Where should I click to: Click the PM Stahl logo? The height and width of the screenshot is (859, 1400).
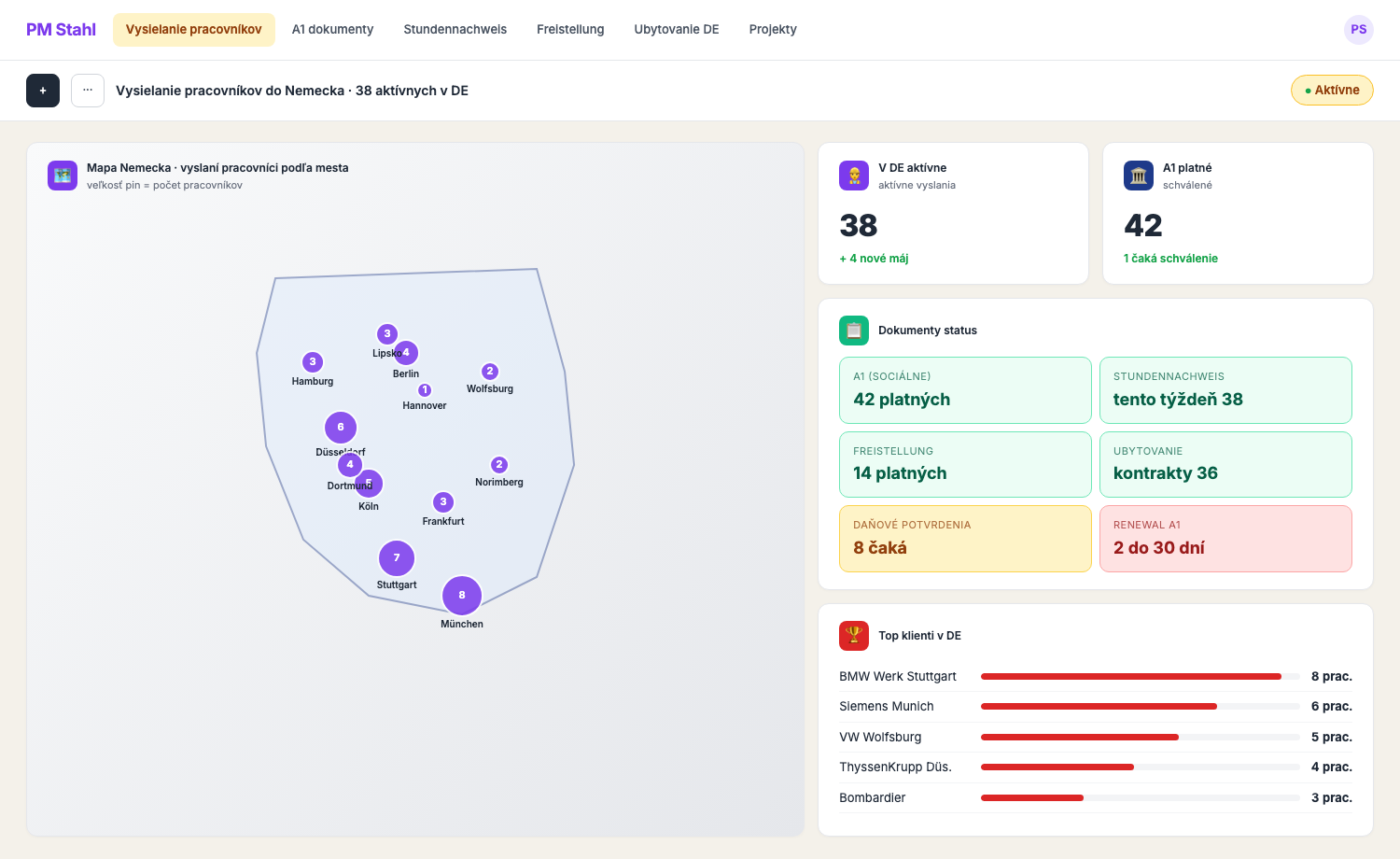click(61, 30)
